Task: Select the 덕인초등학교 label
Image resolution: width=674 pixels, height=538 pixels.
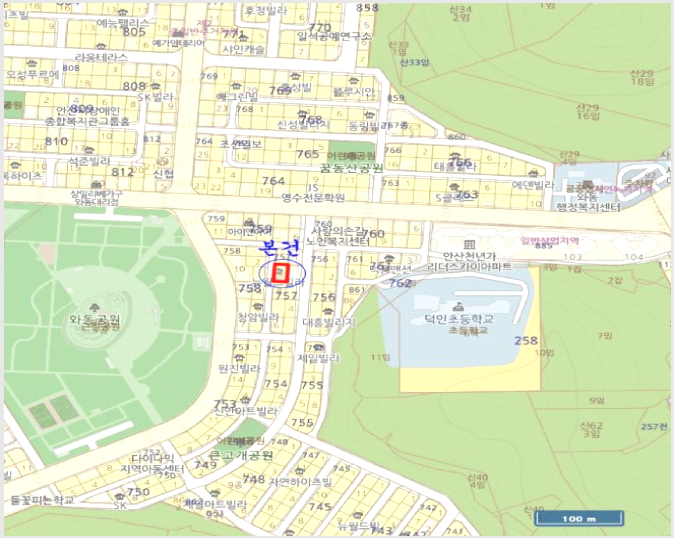Action: 459,319
